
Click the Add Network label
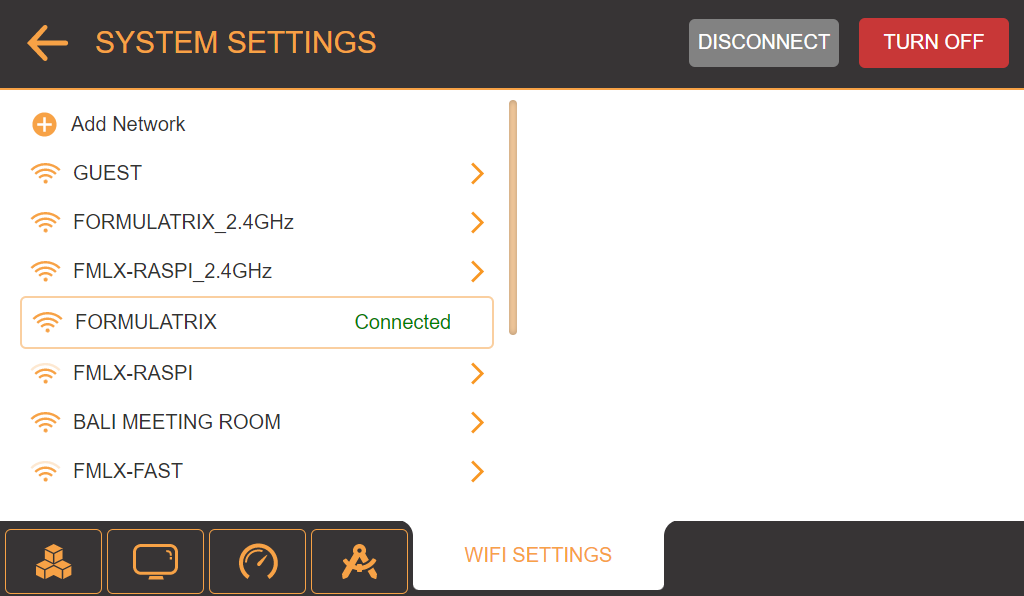click(x=128, y=125)
